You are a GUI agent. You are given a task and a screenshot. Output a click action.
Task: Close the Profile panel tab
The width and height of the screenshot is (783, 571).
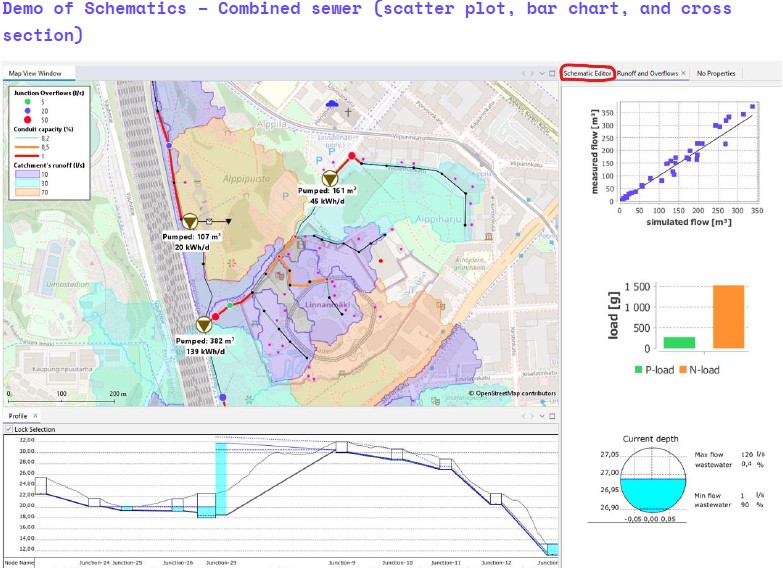pyautogui.click(x=35, y=416)
